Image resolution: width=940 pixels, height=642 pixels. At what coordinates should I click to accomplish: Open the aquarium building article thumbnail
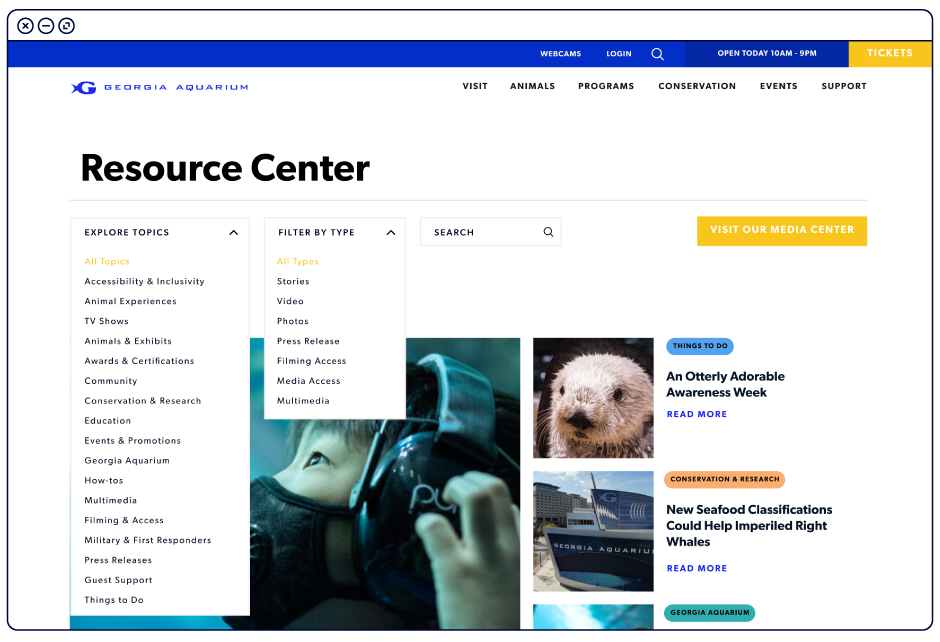[593, 531]
